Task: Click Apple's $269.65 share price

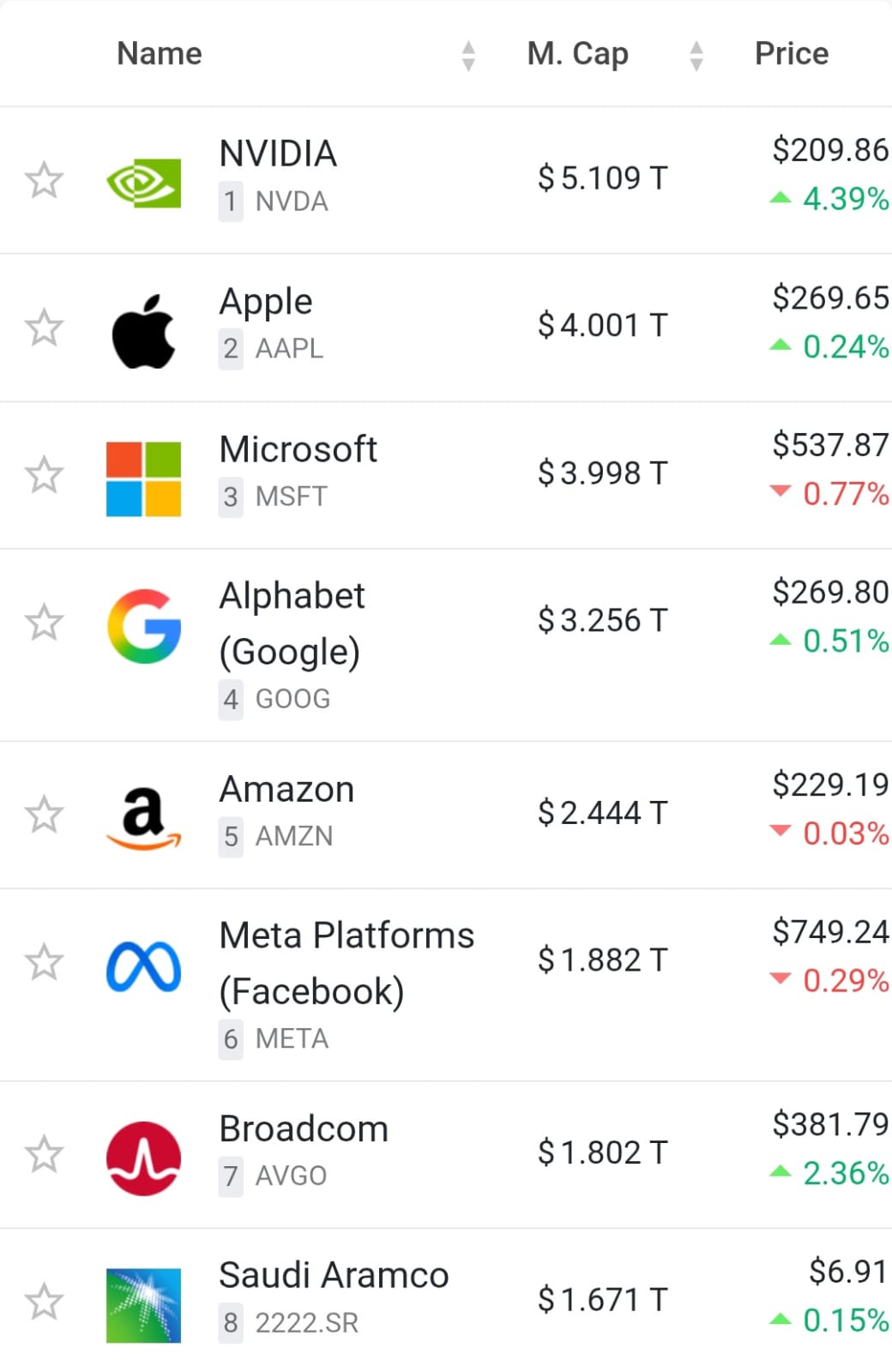Action: coord(829,298)
